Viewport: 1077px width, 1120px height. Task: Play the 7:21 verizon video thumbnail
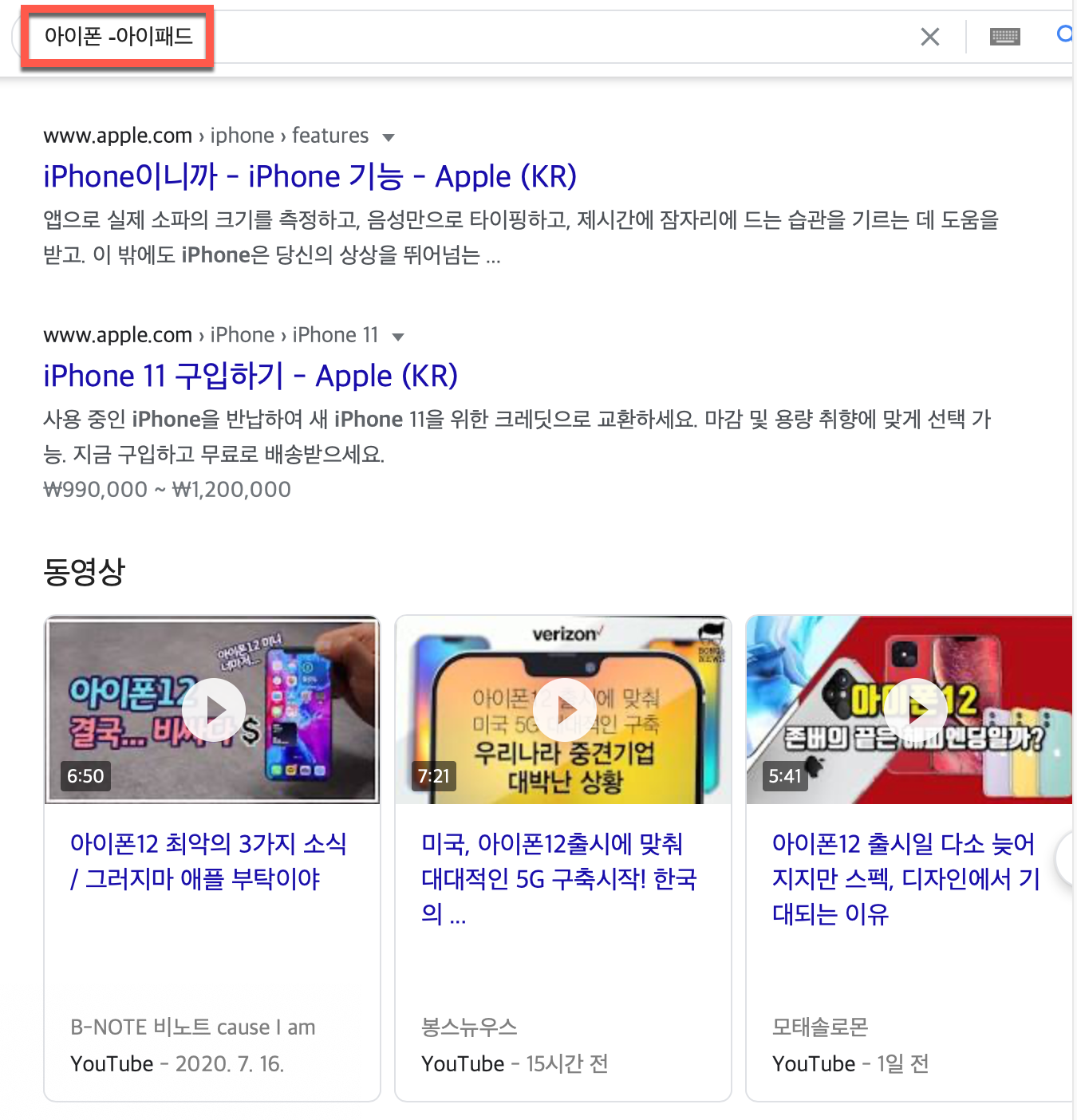[563, 709]
